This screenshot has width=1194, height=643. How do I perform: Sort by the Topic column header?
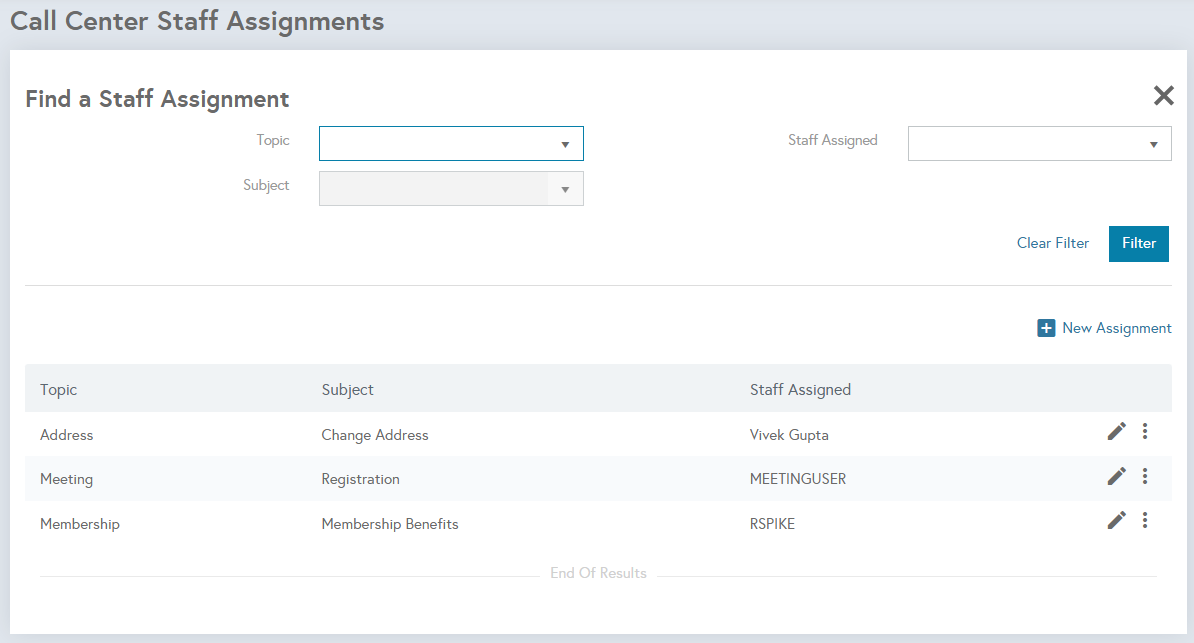click(59, 389)
